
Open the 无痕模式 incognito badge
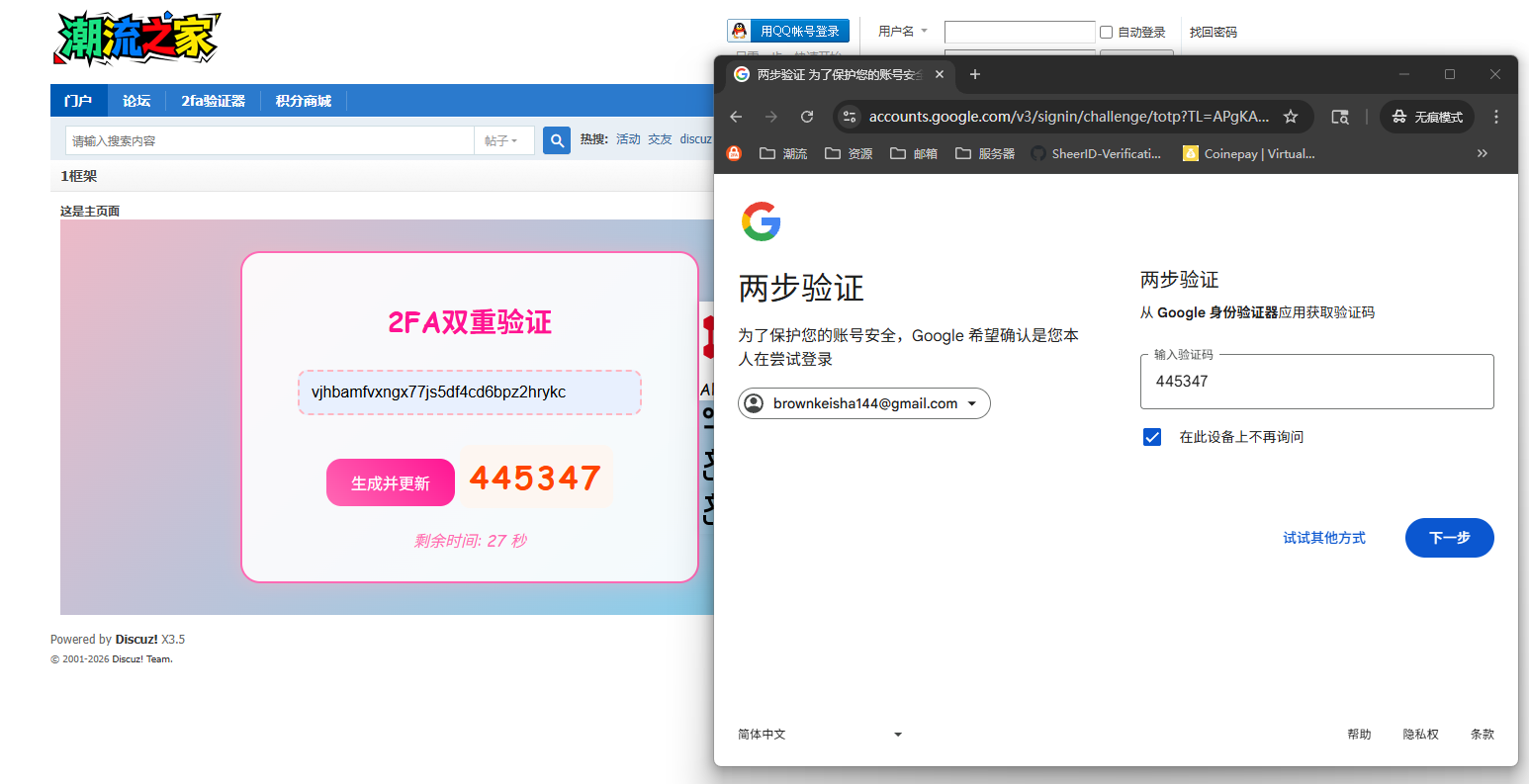point(1426,116)
